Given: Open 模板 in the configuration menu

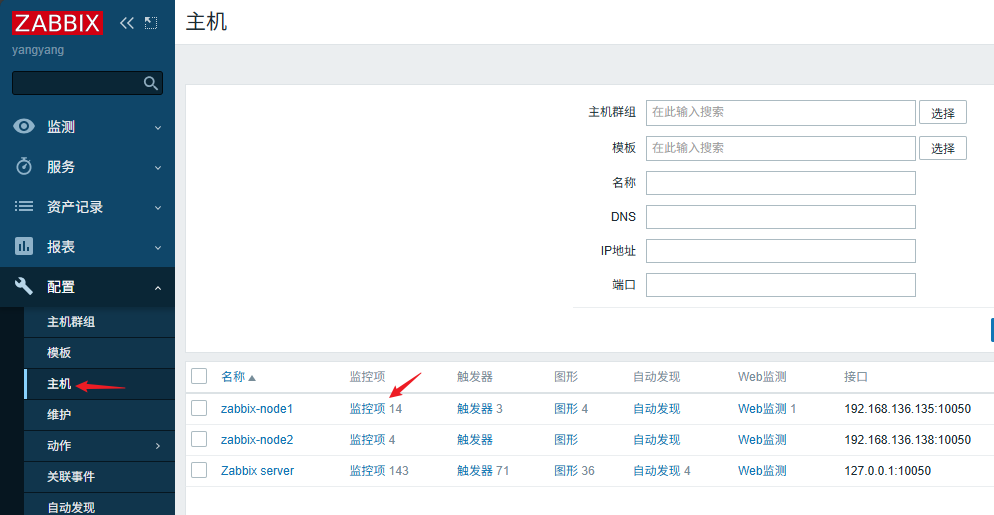Looking at the screenshot, I should (59, 353).
